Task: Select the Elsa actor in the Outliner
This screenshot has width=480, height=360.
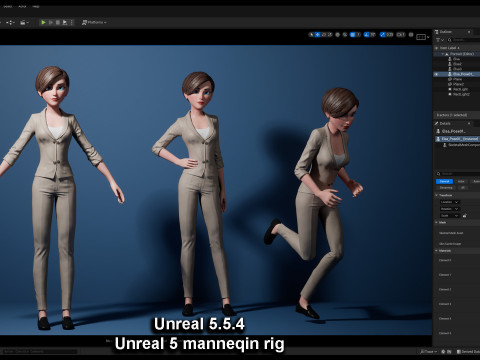Action: tap(456, 59)
